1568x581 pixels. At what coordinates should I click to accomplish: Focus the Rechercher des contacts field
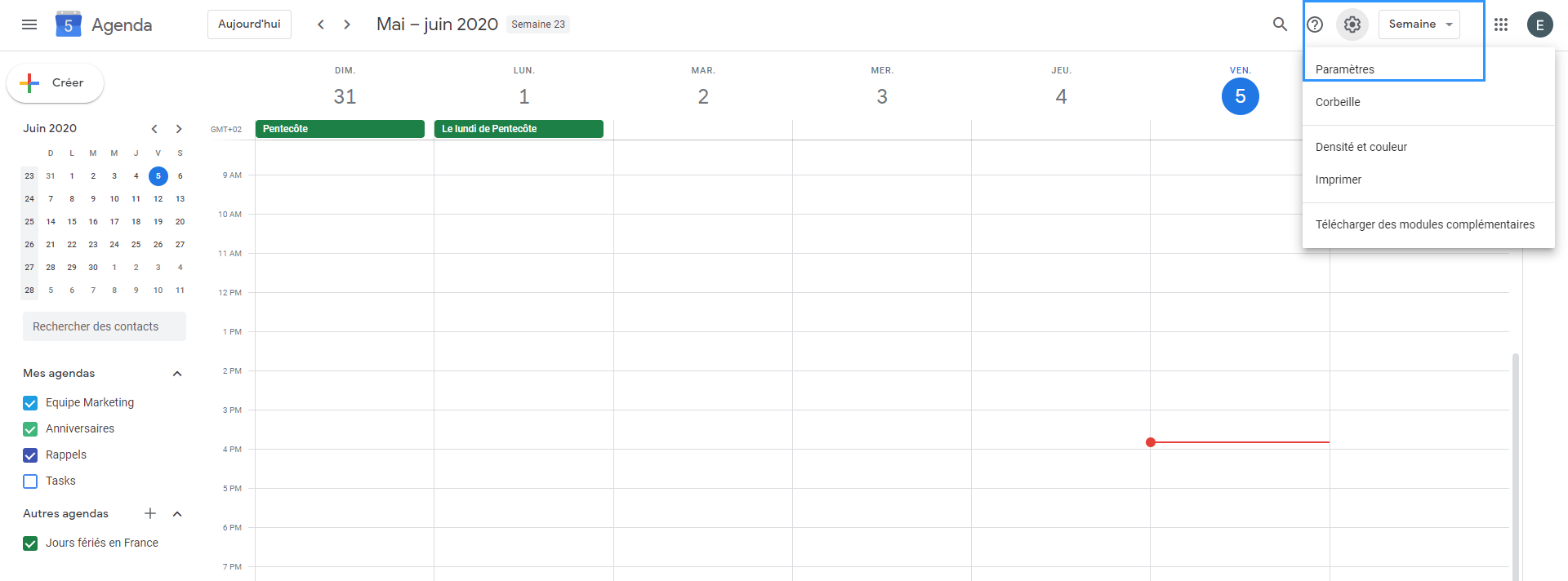click(x=105, y=326)
